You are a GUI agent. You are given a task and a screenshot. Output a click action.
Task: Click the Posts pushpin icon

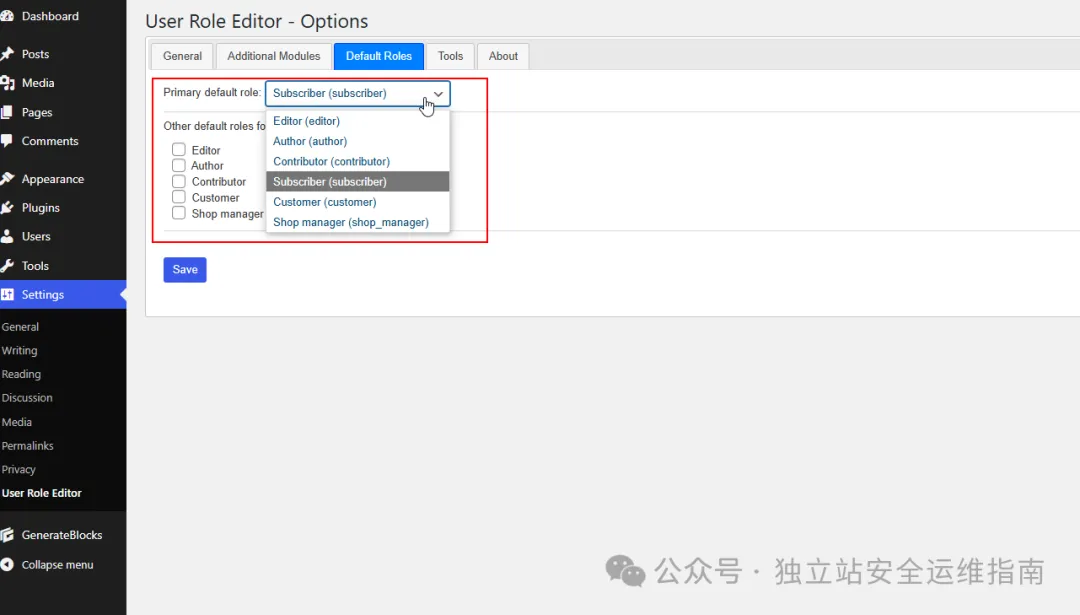coord(7,54)
